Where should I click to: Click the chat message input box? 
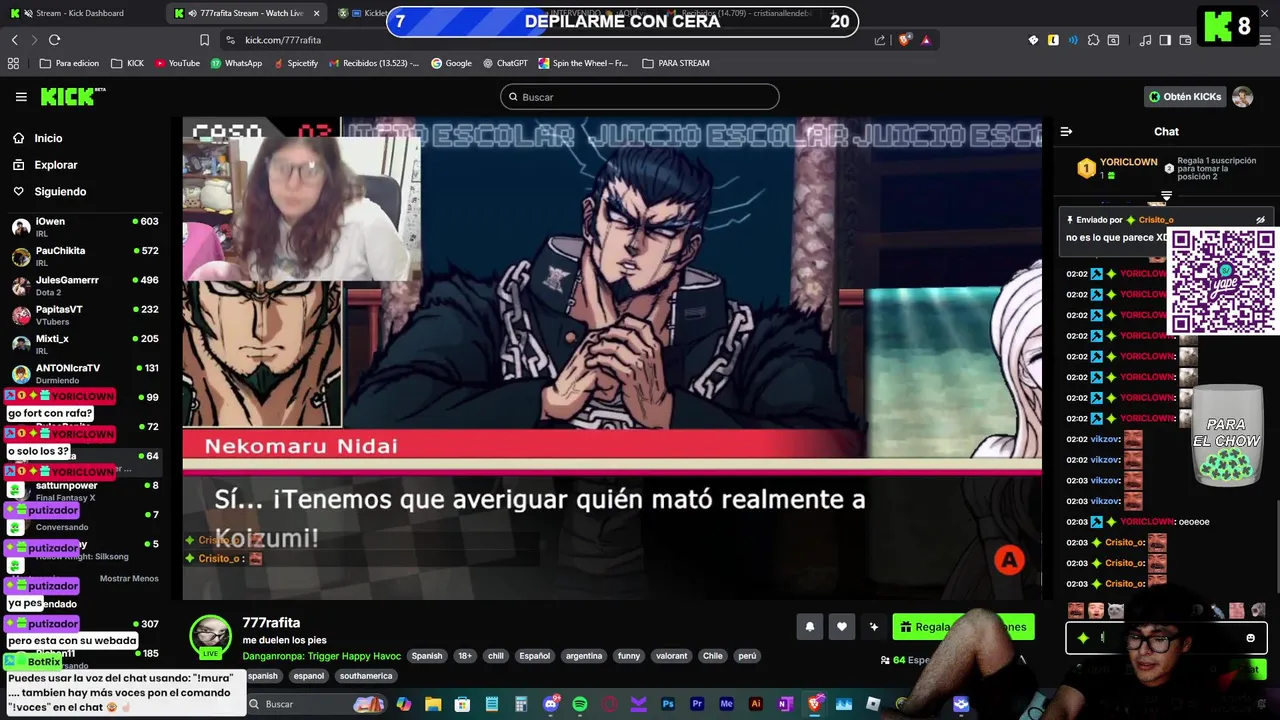pos(1165,638)
